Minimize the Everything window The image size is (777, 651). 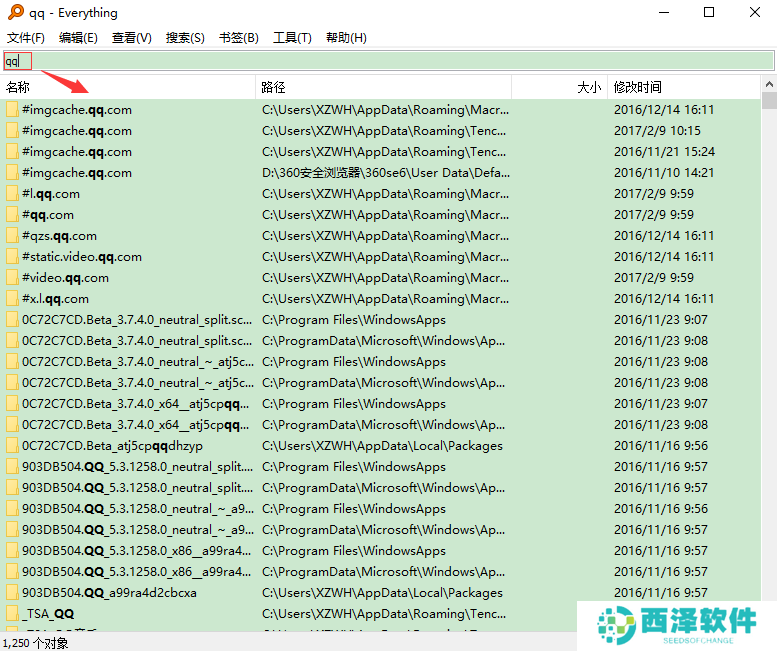[x=664, y=12]
